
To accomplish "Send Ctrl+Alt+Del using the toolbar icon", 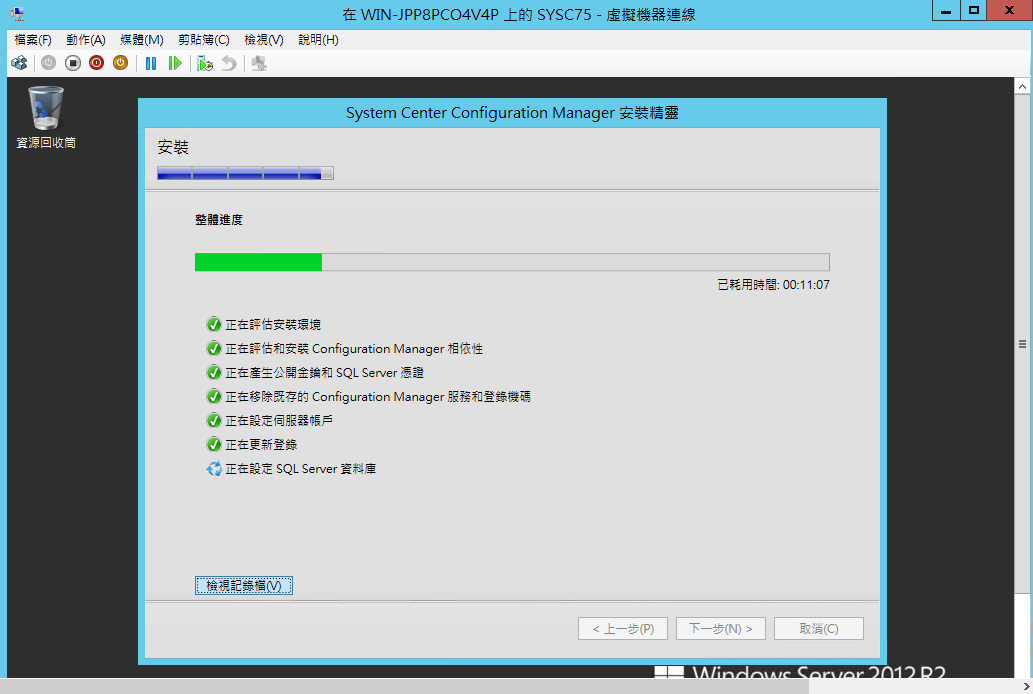I will point(19,63).
